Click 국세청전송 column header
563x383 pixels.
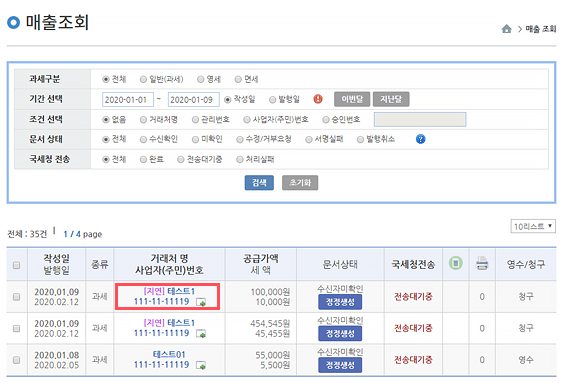(413, 265)
